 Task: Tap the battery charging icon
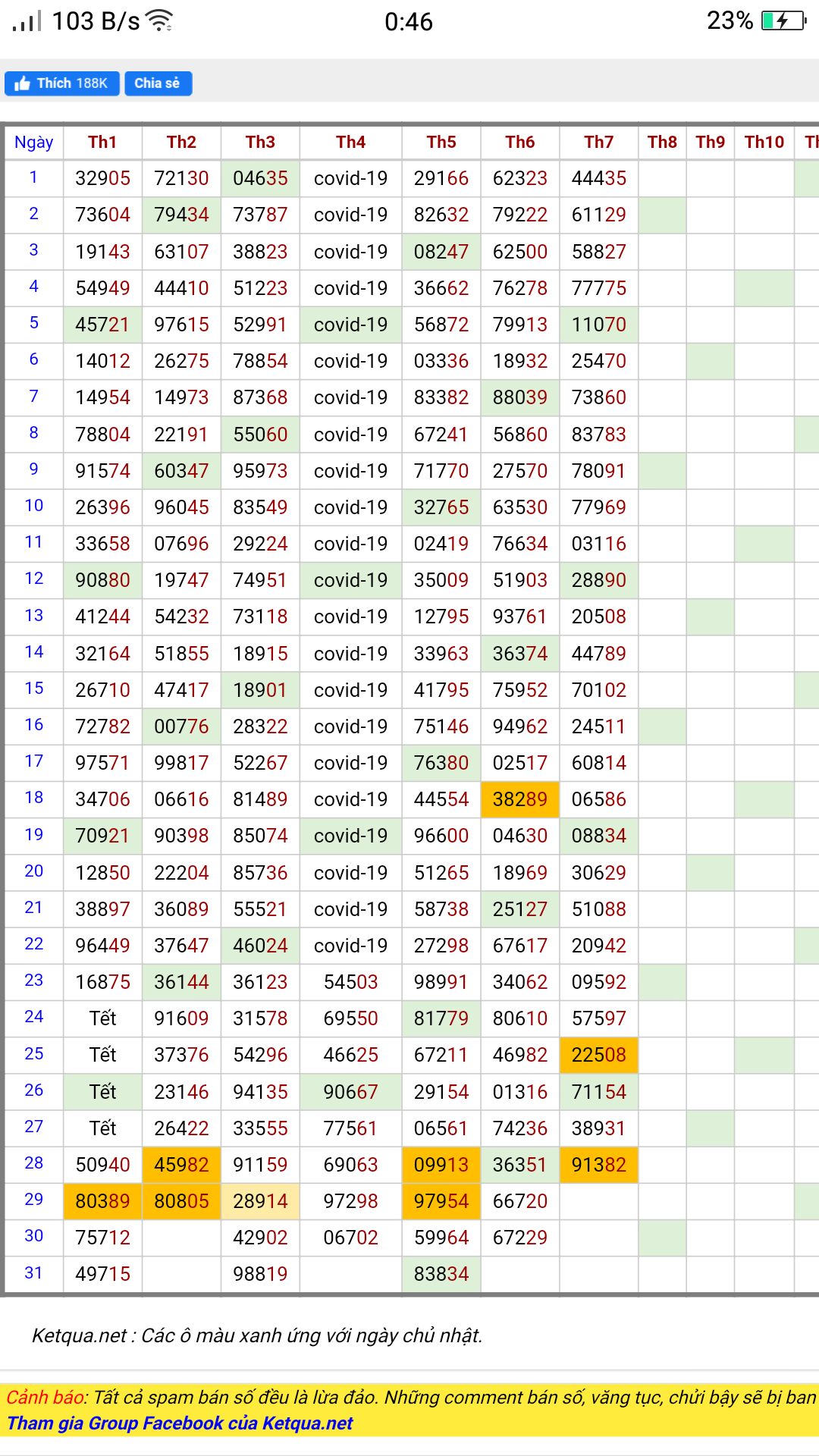coord(783,20)
